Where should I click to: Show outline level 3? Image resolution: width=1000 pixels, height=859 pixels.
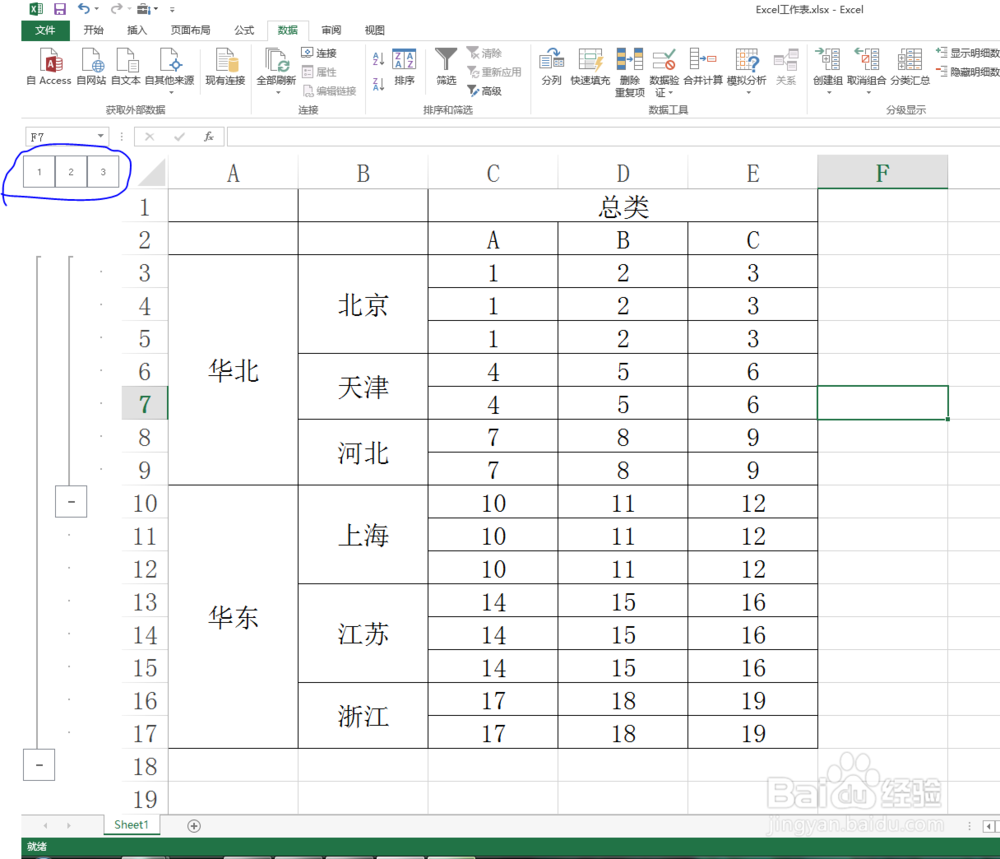coord(103,172)
